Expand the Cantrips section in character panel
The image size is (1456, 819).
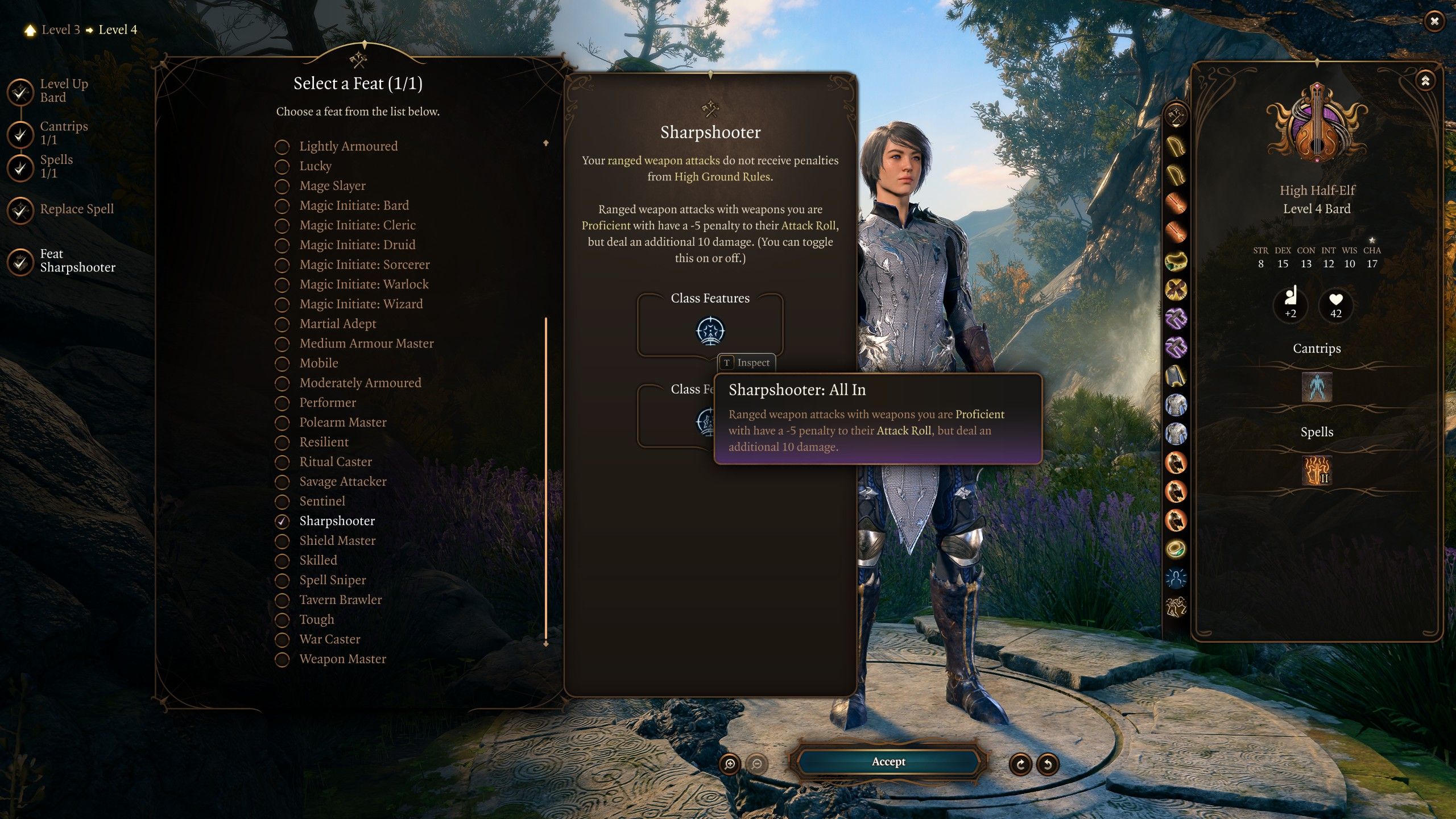(1317, 348)
